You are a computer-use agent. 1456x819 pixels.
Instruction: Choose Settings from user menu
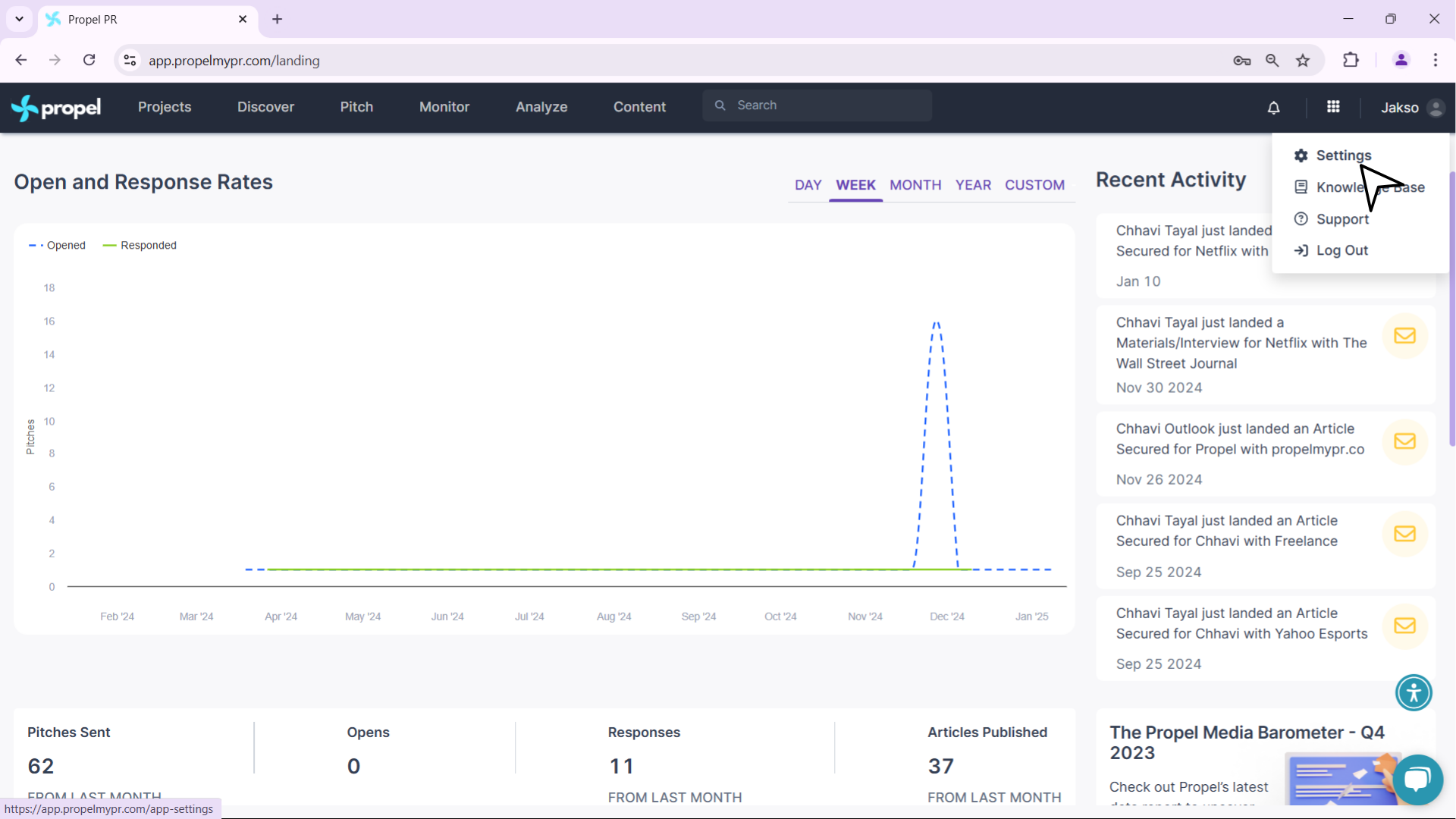(x=1343, y=155)
